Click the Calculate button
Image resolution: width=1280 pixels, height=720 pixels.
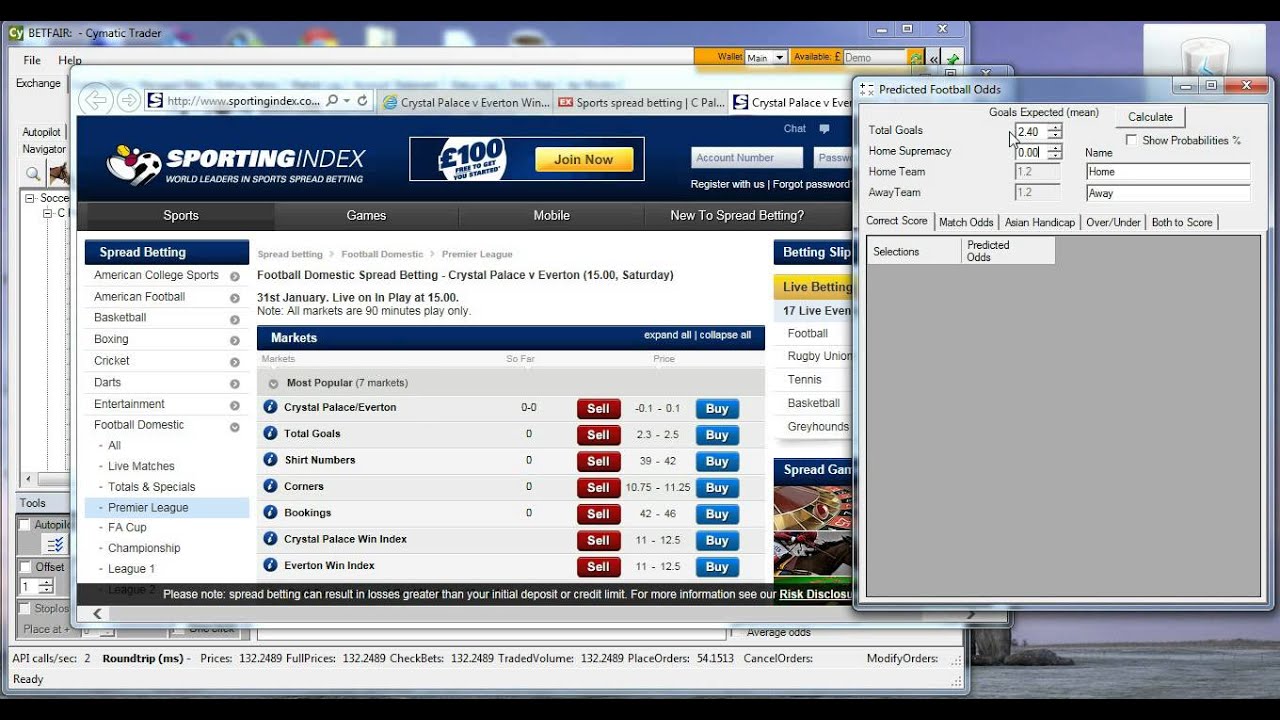[1150, 117]
